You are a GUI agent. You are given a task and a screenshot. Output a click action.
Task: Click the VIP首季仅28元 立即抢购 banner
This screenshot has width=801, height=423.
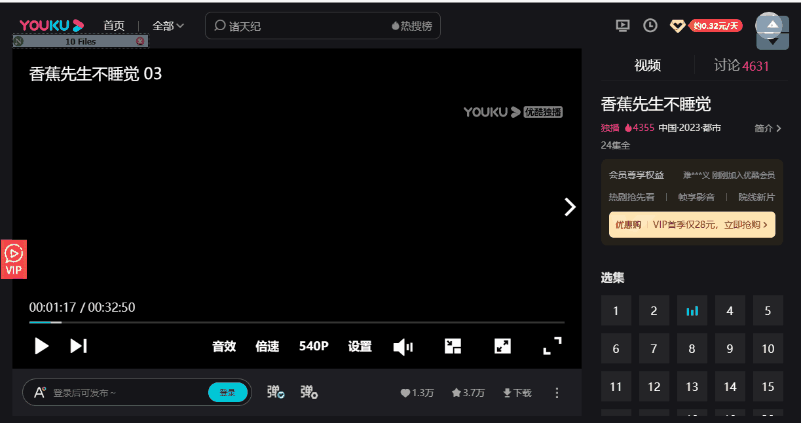tap(692, 225)
